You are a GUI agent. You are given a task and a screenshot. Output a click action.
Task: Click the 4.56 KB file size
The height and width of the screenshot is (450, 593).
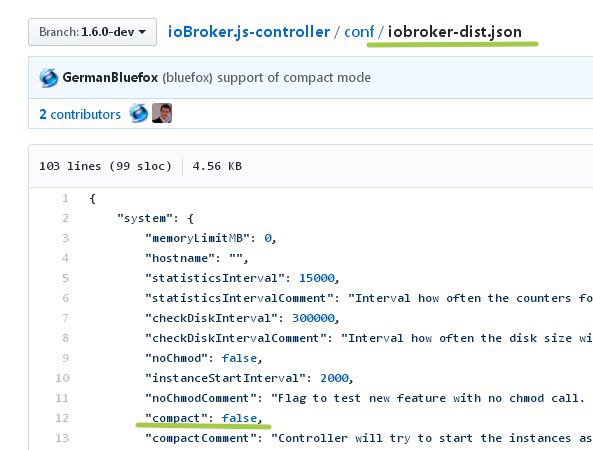coord(217,166)
